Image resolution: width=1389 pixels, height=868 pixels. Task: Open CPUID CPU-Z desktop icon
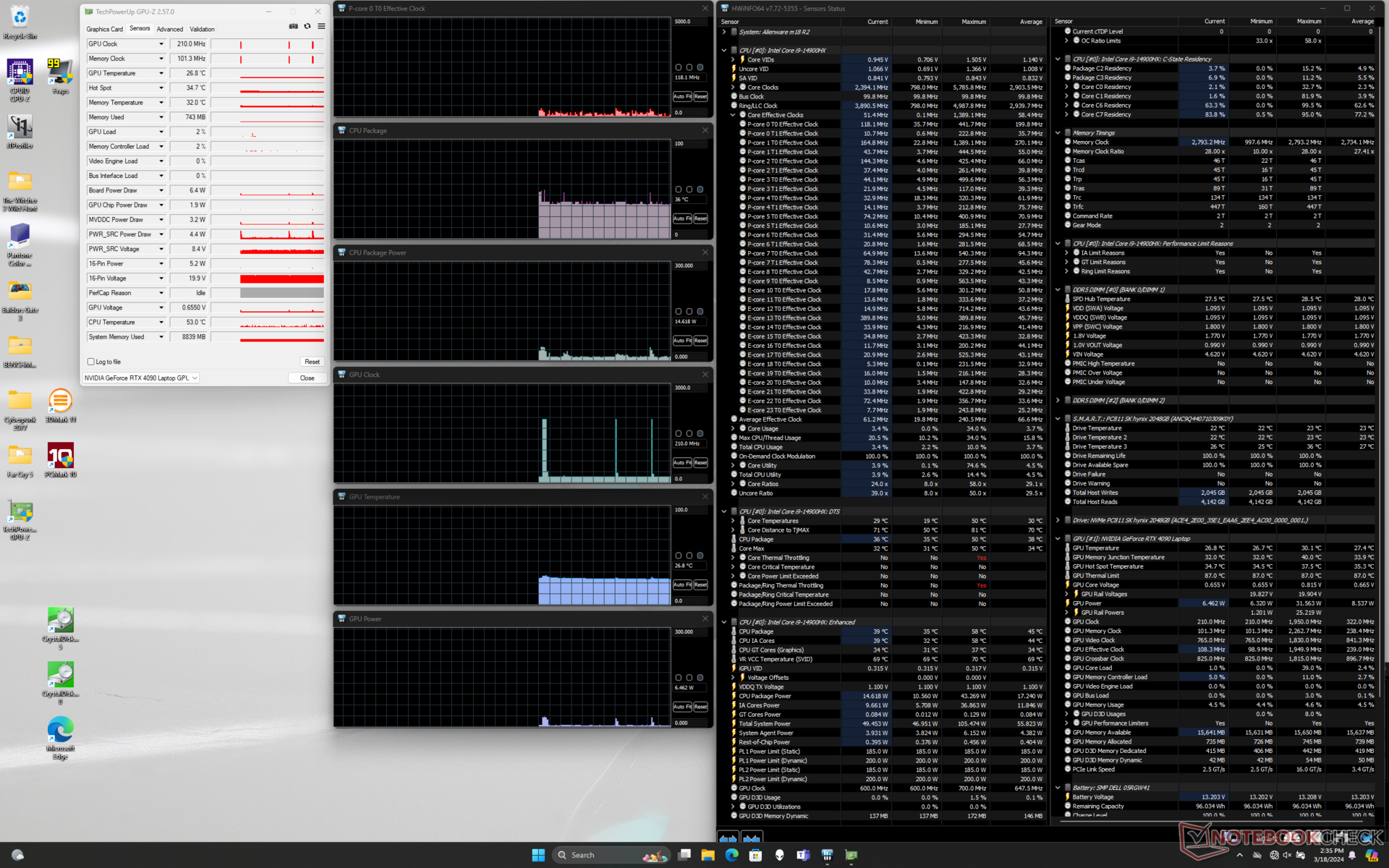click(20, 80)
